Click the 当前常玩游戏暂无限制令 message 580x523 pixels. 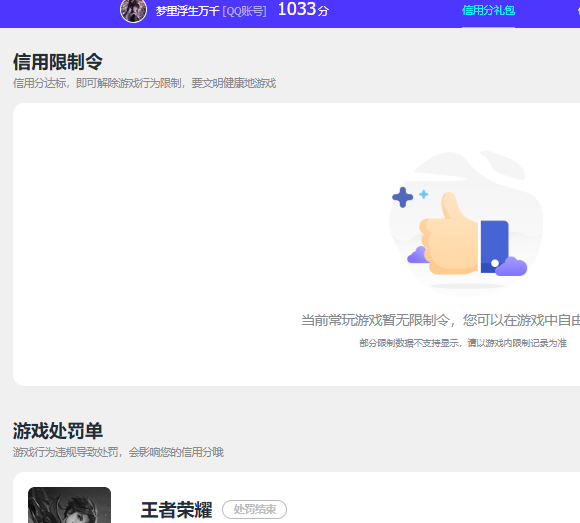[440, 320]
